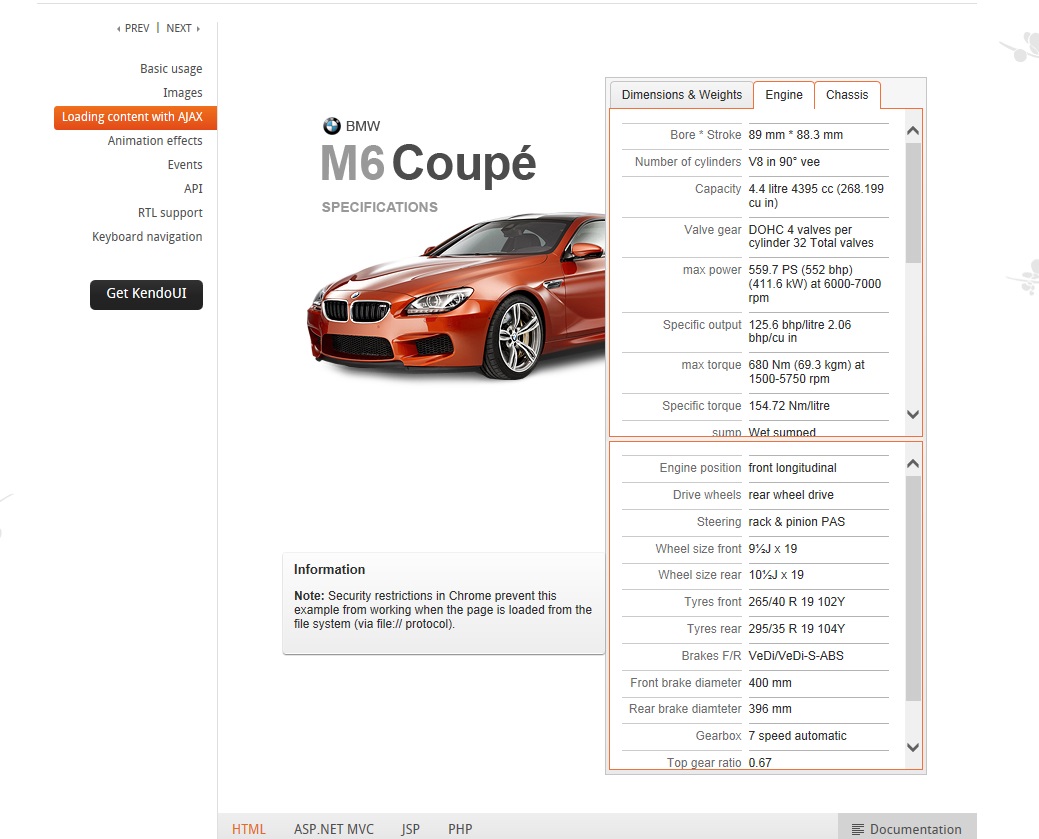Open the JSP code tab
Viewport: 1039px width, 839px height.
410,829
